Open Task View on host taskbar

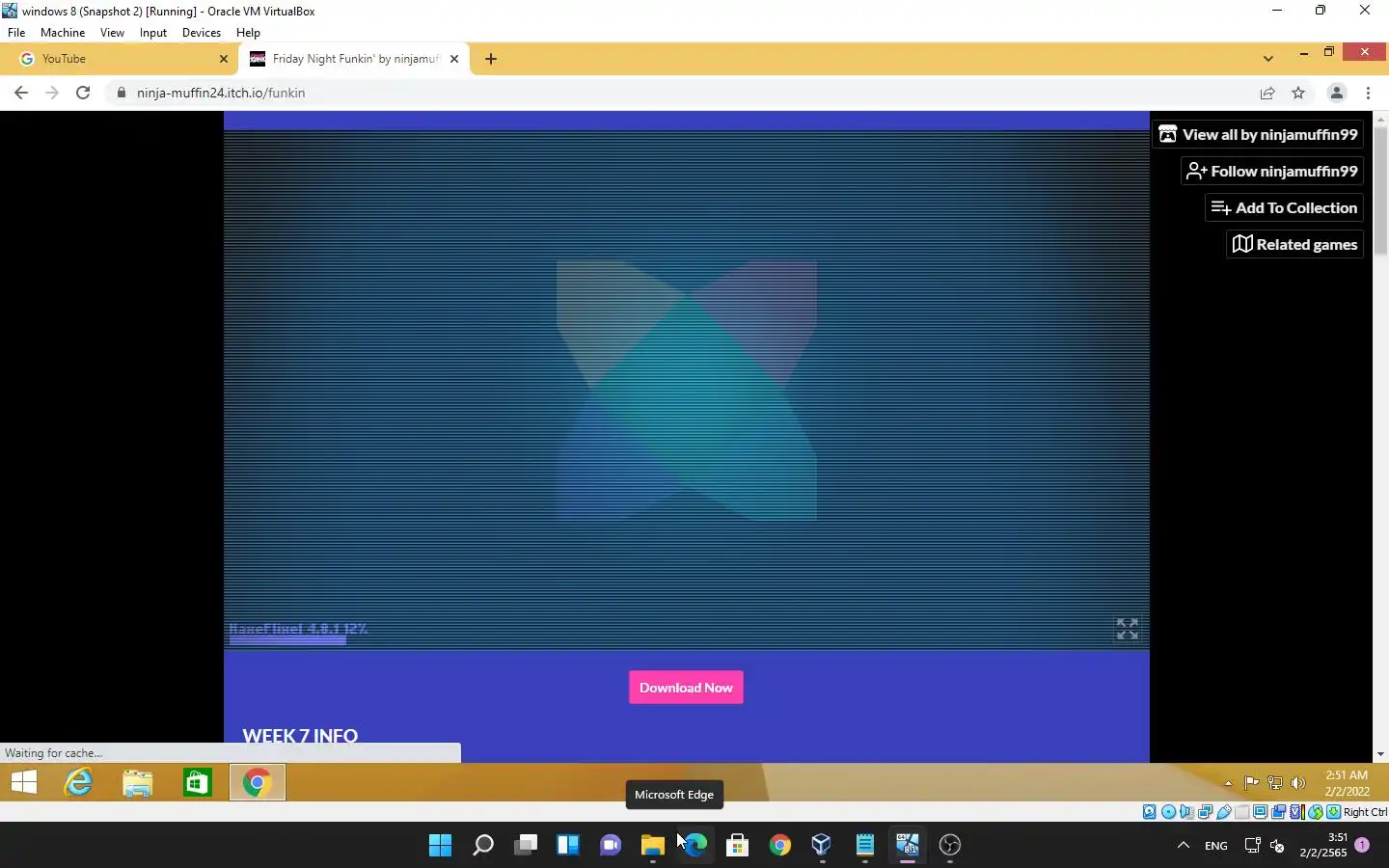tap(525, 845)
